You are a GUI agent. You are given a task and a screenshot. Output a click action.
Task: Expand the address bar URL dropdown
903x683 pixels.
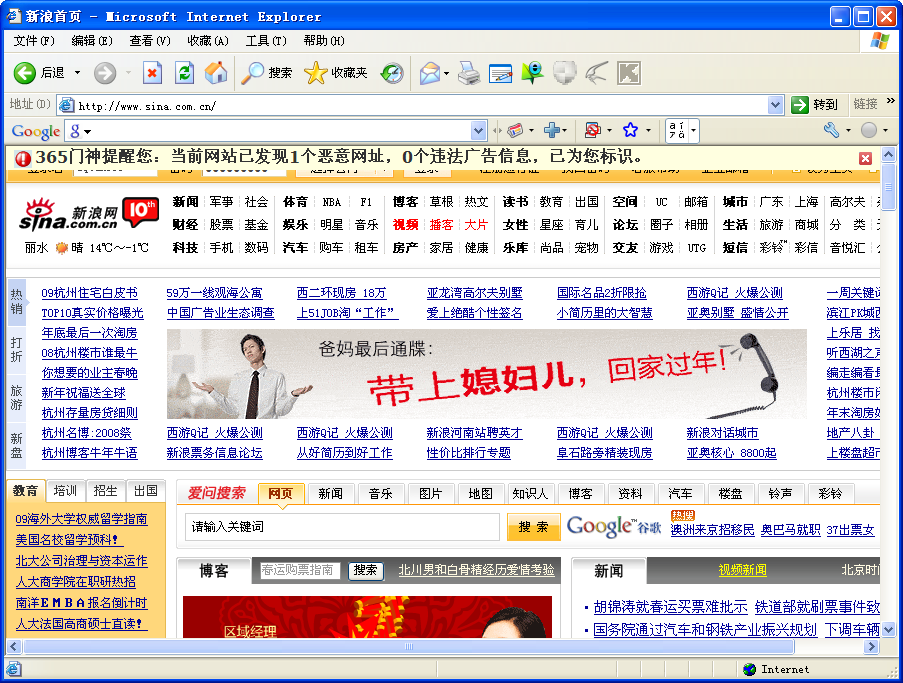[x=776, y=105]
